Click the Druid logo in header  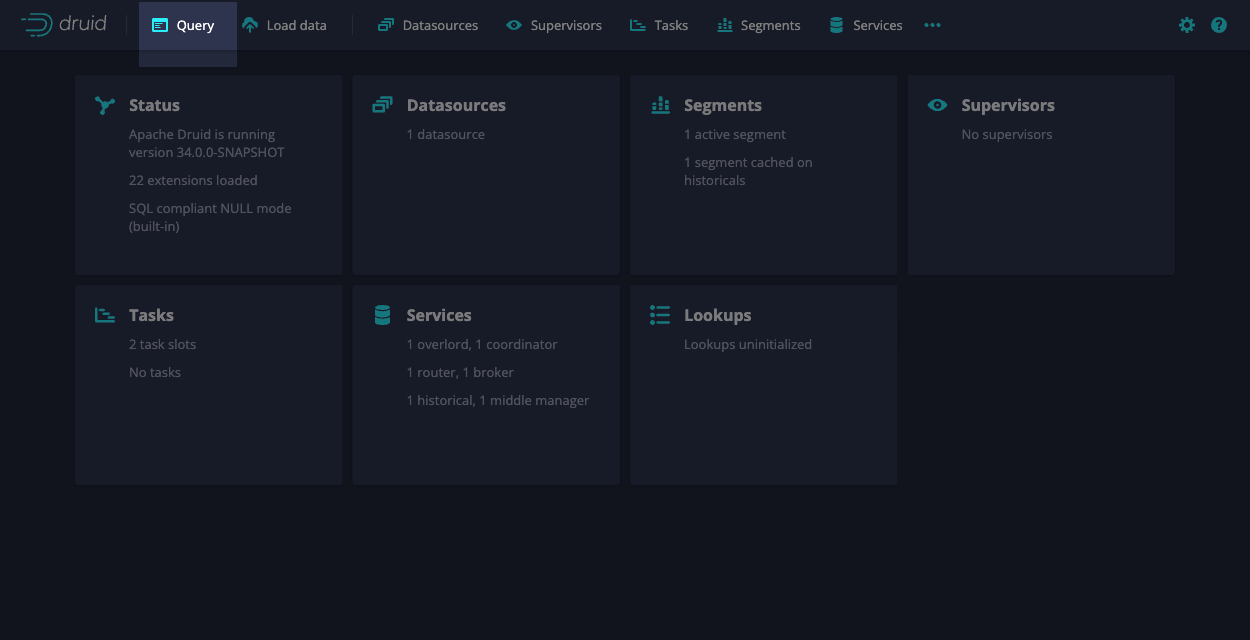pyautogui.click(x=64, y=25)
